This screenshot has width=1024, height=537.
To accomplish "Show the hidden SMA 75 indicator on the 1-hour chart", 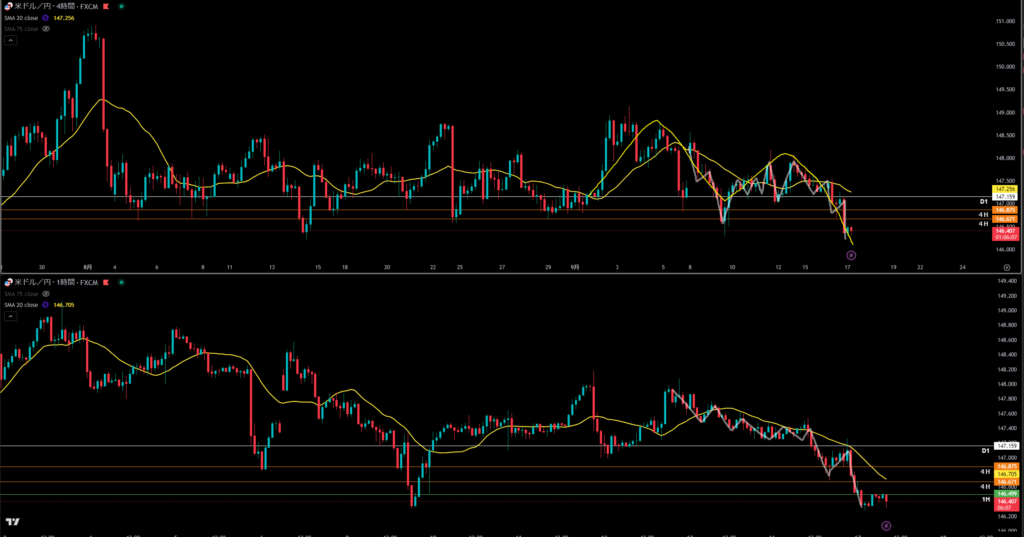I will pos(46,294).
